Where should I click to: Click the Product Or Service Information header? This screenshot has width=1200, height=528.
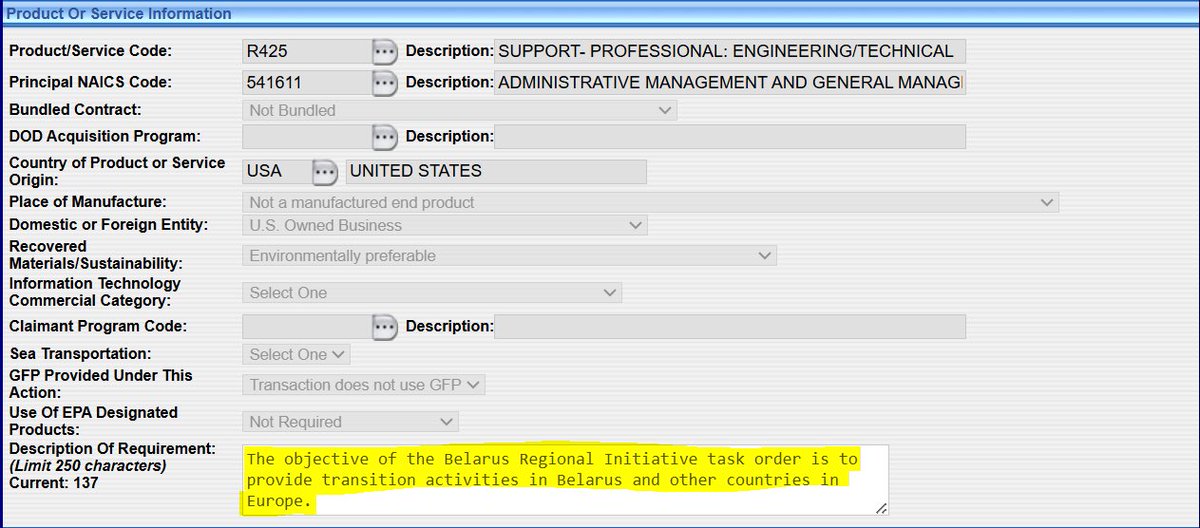(x=120, y=14)
